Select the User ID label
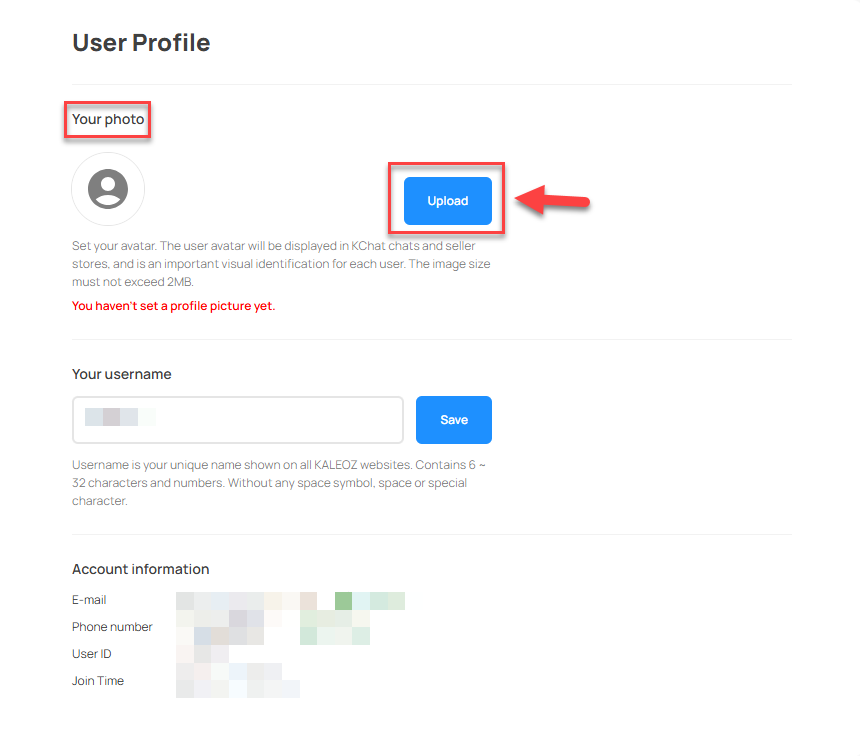This screenshot has width=860, height=756. pos(92,653)
